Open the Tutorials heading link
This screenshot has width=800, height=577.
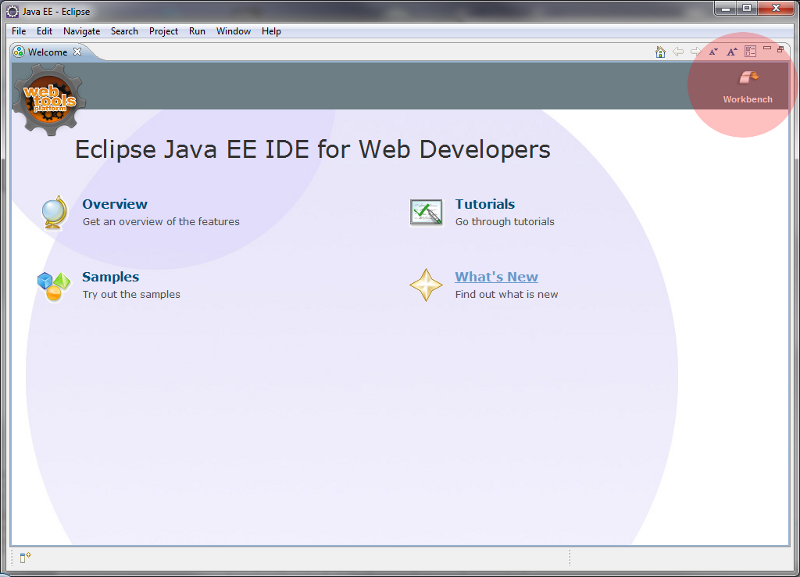pyautogui.click(x=485, y=204)
